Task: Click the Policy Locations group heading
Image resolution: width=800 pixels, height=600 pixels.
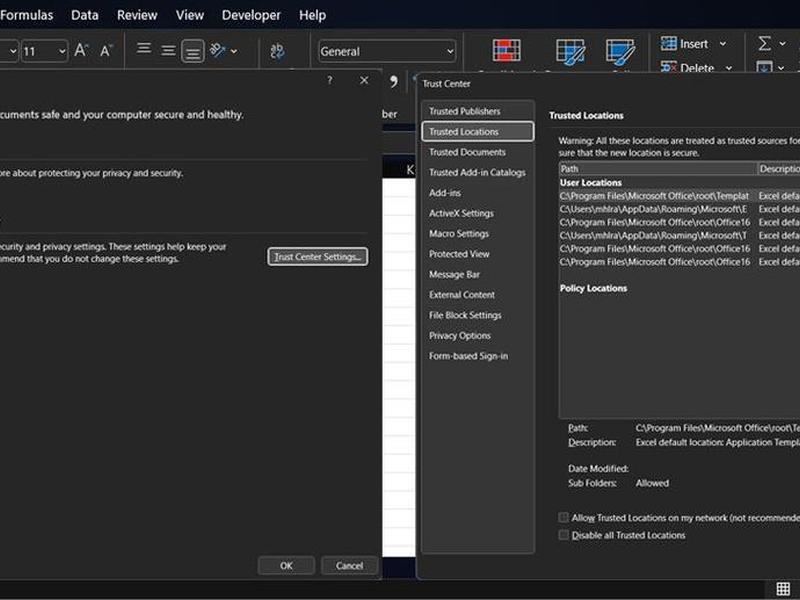Action: 593,288
